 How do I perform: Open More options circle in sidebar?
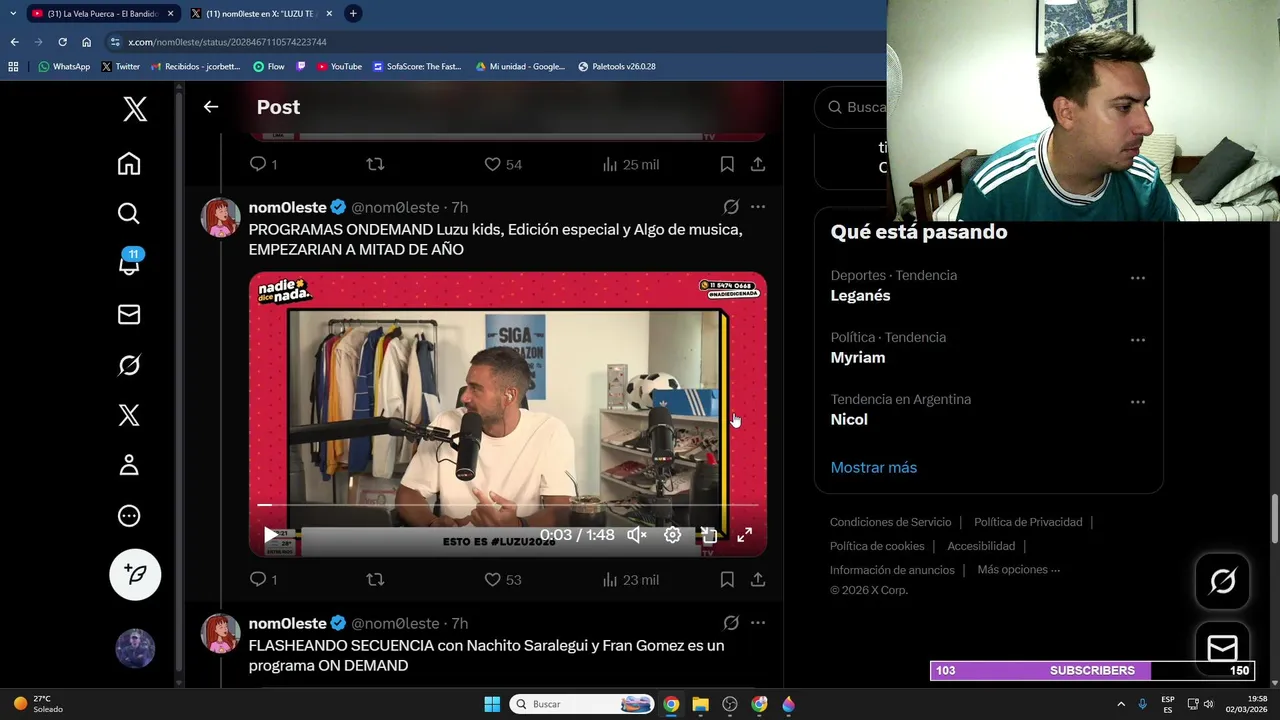pos(129,516)
